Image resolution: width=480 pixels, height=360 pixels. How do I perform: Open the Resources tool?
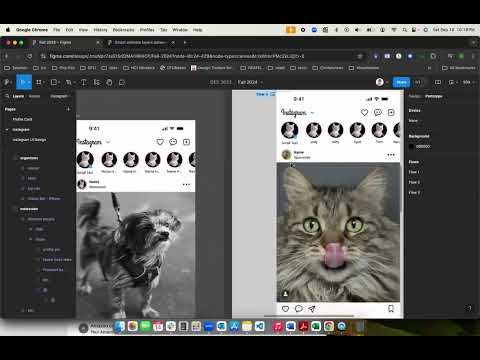[96, 82]
